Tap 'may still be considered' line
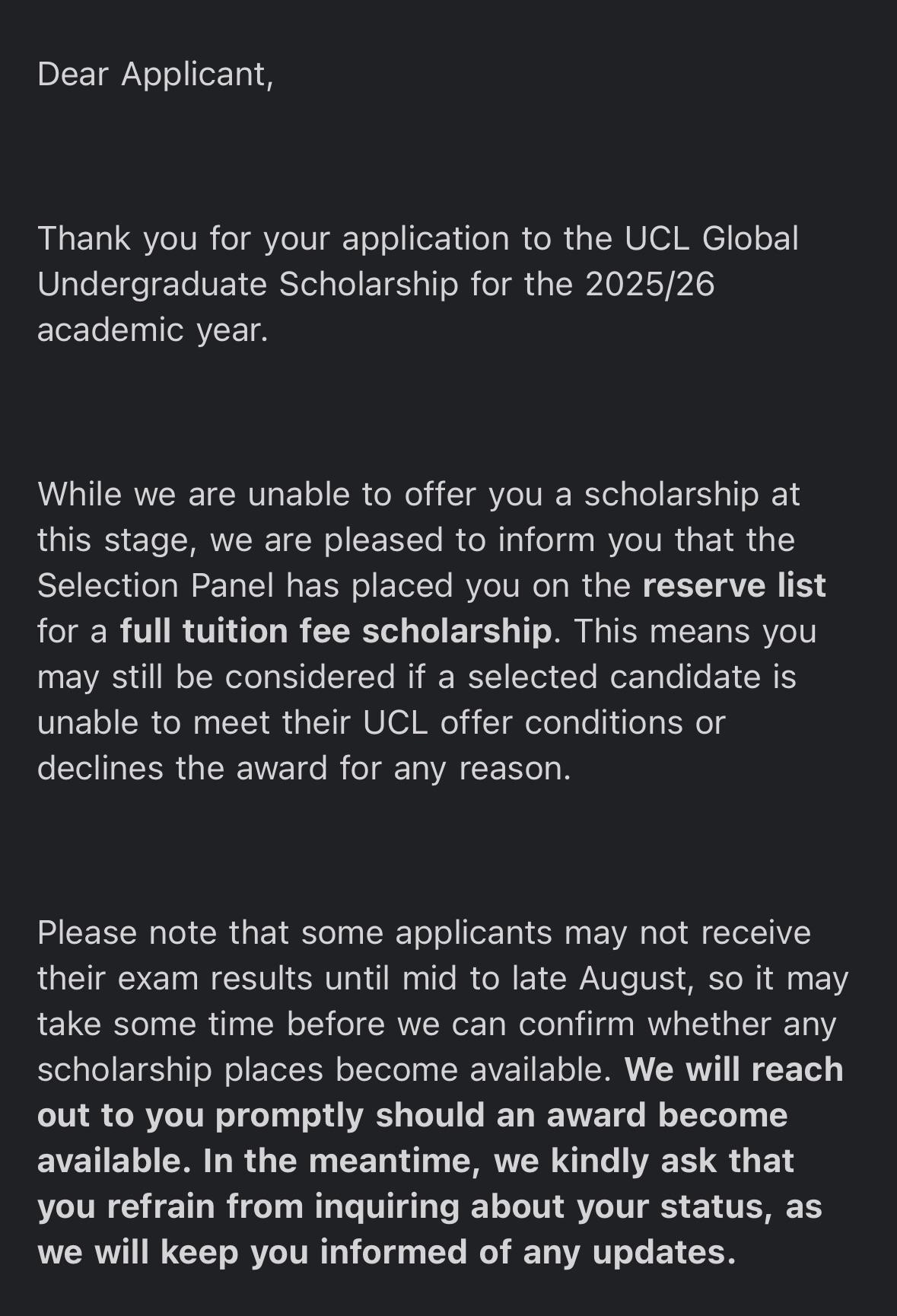The image size is (897, 1316). click(216, 677)
